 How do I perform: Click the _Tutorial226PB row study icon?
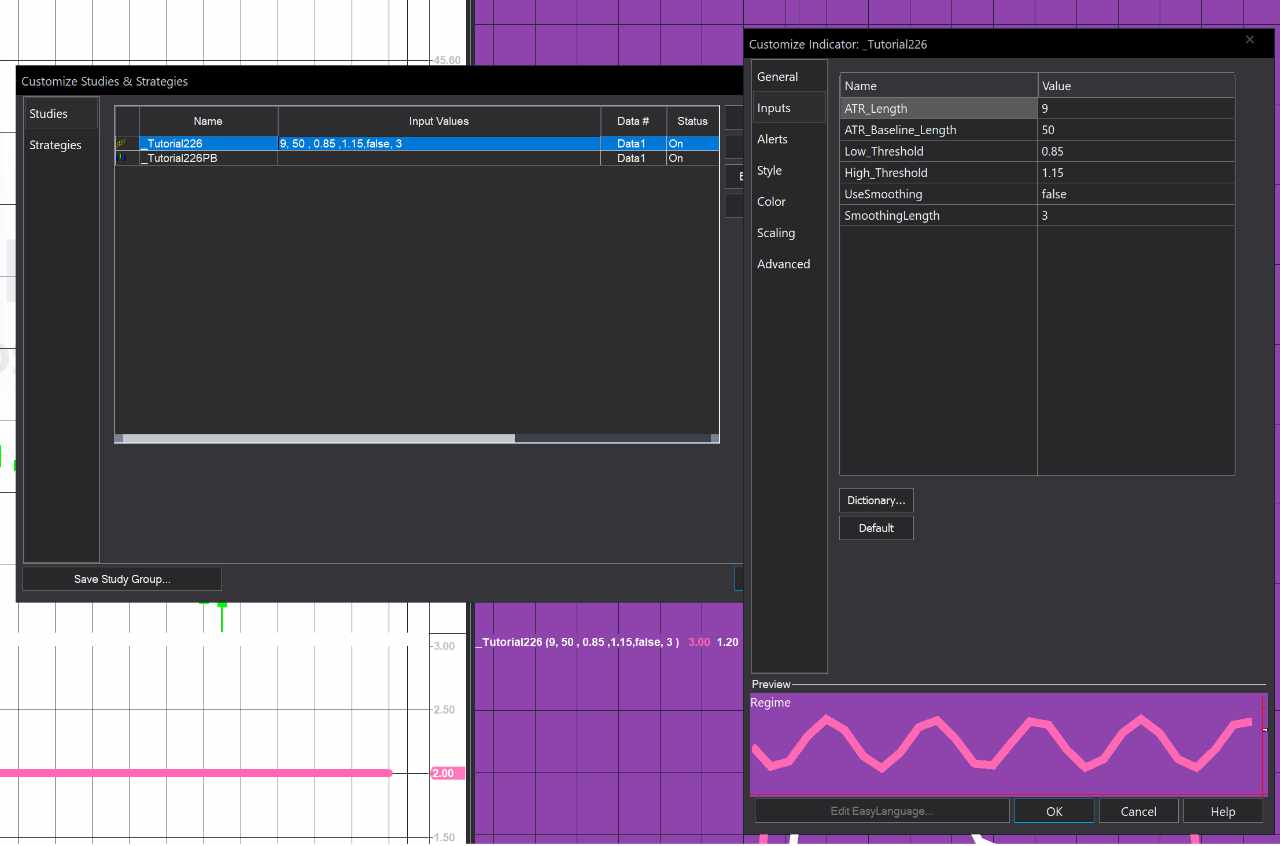point(121,158)
